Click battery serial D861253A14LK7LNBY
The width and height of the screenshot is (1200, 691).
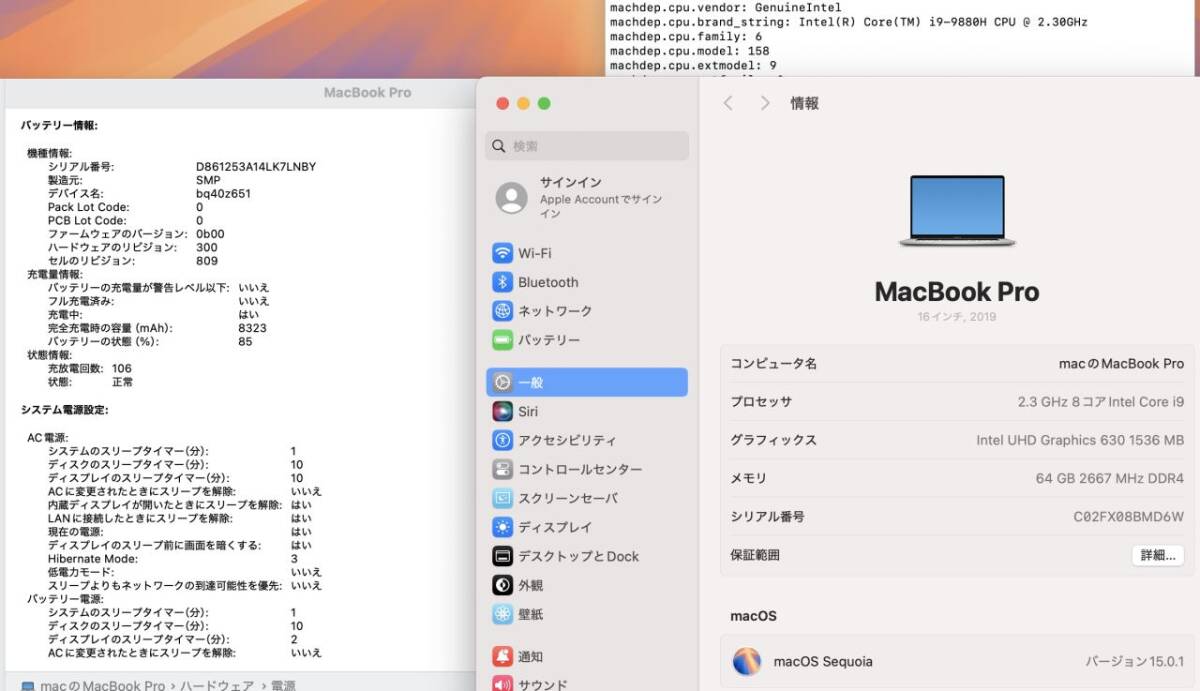point(256,167)
